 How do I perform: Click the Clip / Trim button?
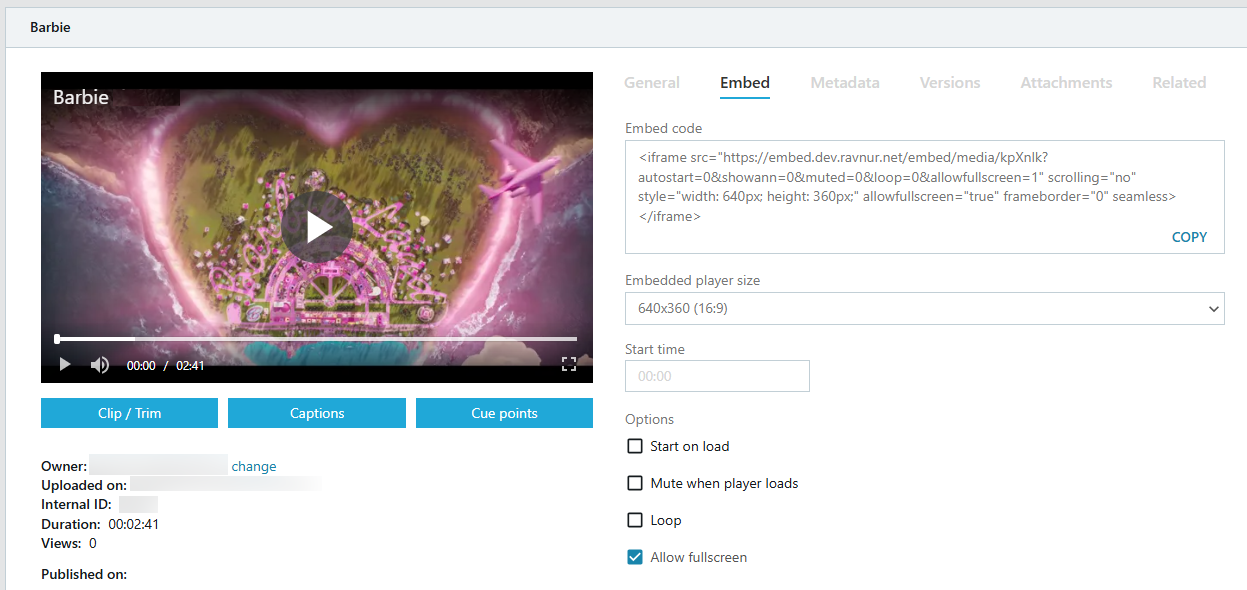point(129,413)
